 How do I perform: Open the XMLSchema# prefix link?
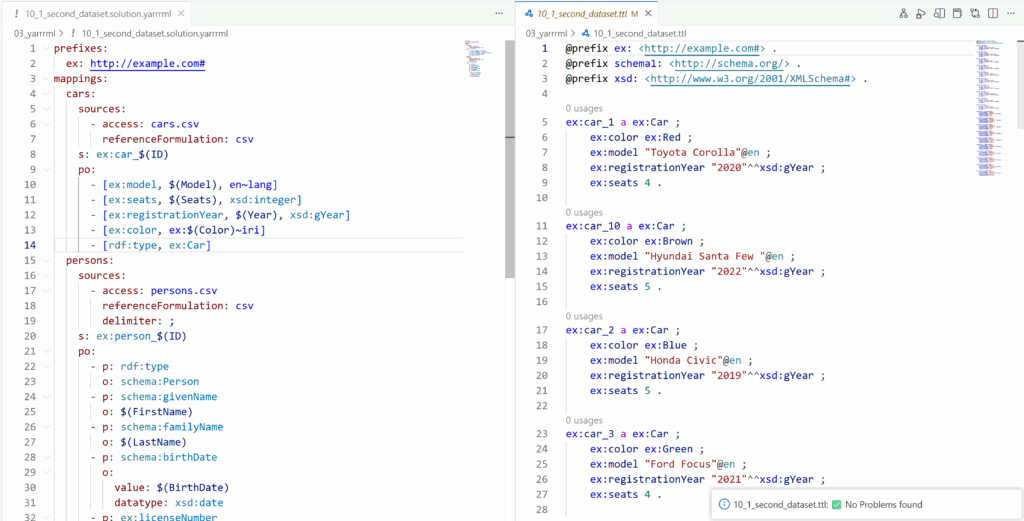(750, 79)
